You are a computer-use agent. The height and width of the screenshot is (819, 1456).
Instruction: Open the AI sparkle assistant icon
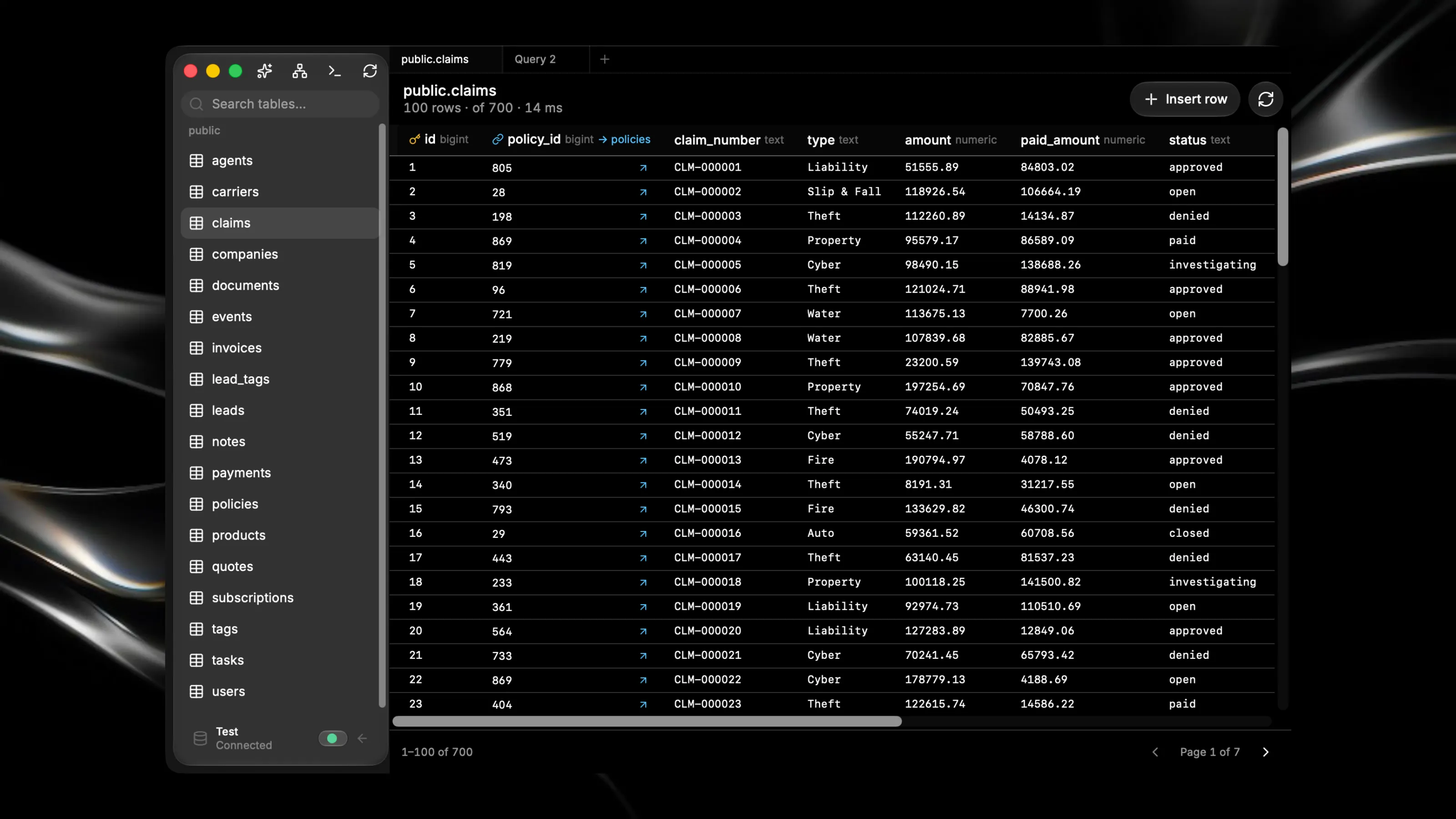pos(264,71)
